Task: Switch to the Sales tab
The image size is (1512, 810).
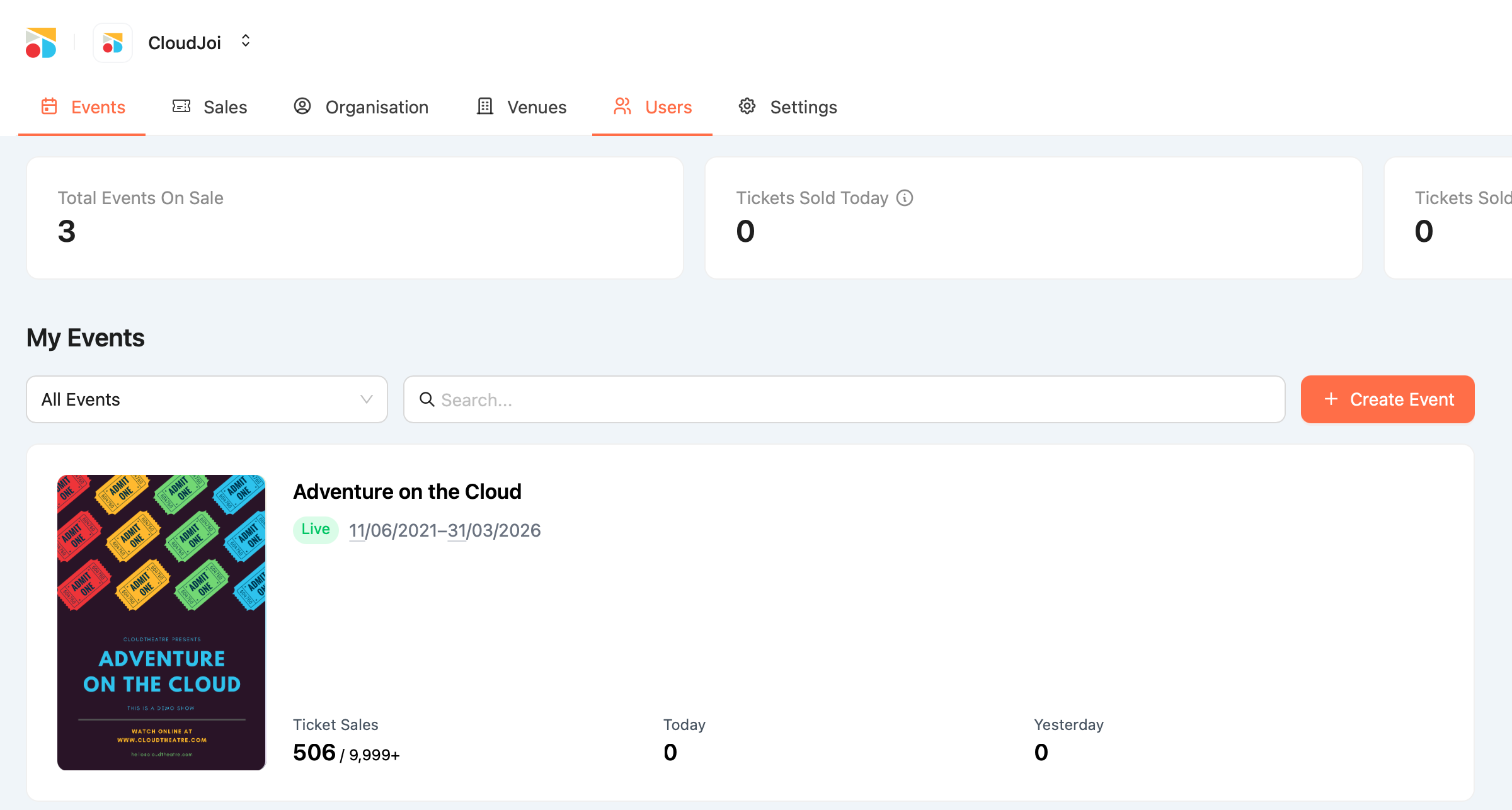Action: 225,107
